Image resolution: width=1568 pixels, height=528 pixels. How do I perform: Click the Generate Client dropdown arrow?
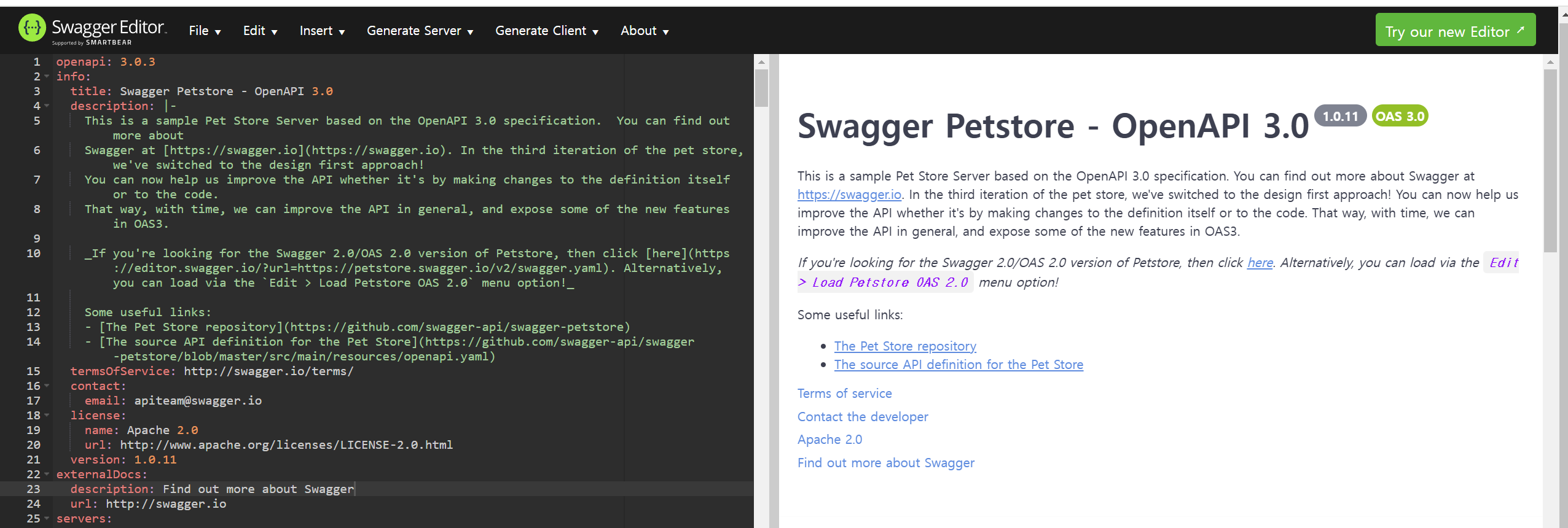point(595,32)
